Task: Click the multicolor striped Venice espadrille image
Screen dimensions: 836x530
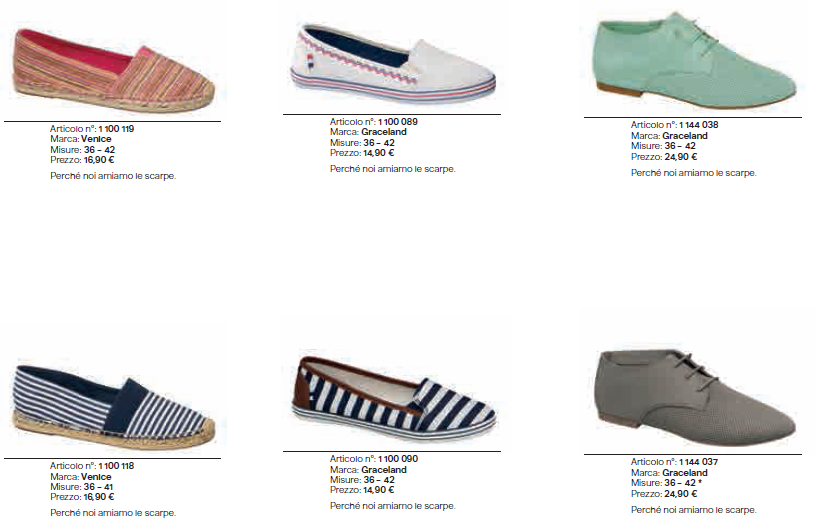Action: [x=114, y=70]
